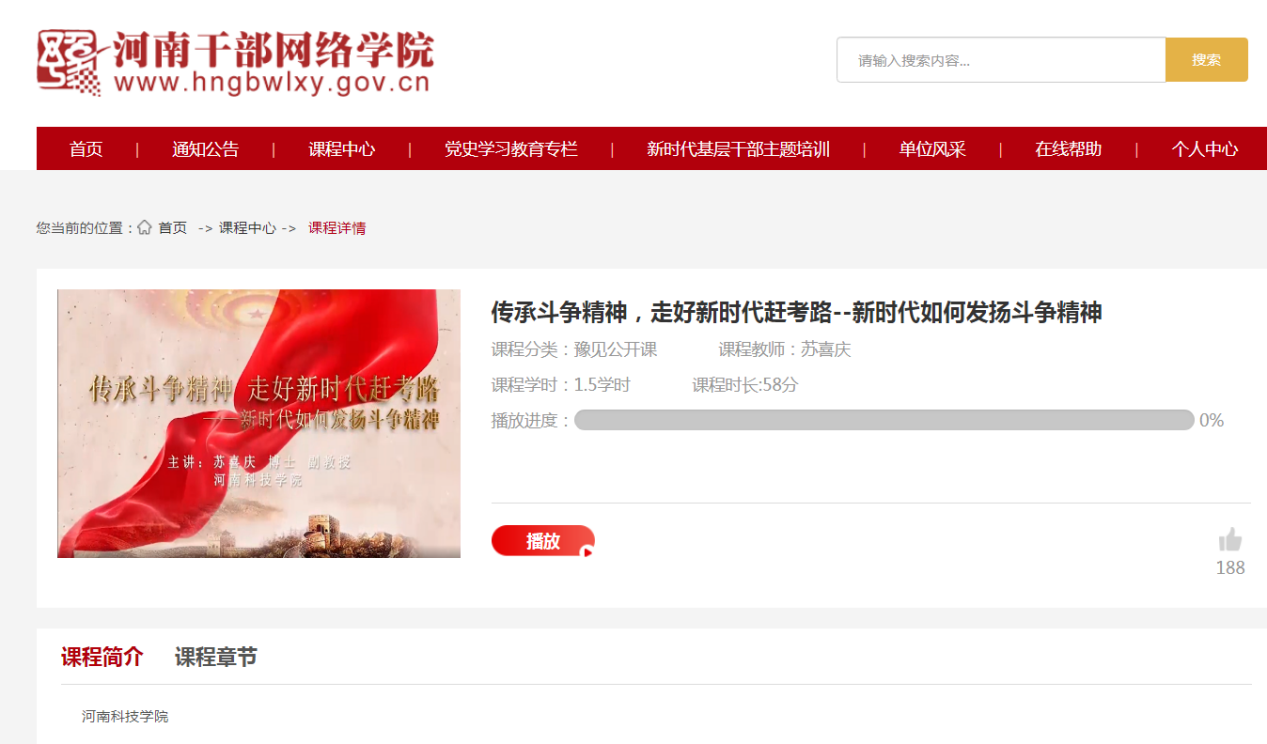Screen dimensions: 1267x744
Task: Switch to the 课程章节 tab
Action: 216,657
